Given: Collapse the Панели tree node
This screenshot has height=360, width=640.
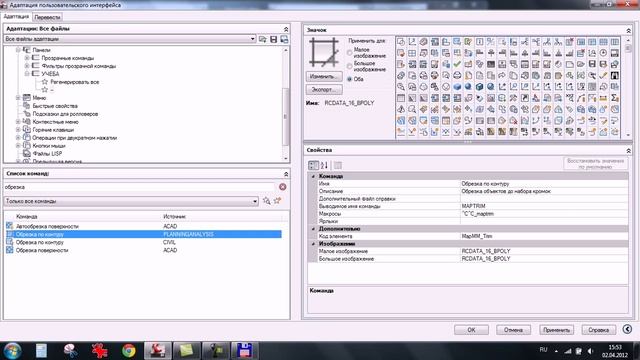Looking at the screenshot, I should point(18,50).
